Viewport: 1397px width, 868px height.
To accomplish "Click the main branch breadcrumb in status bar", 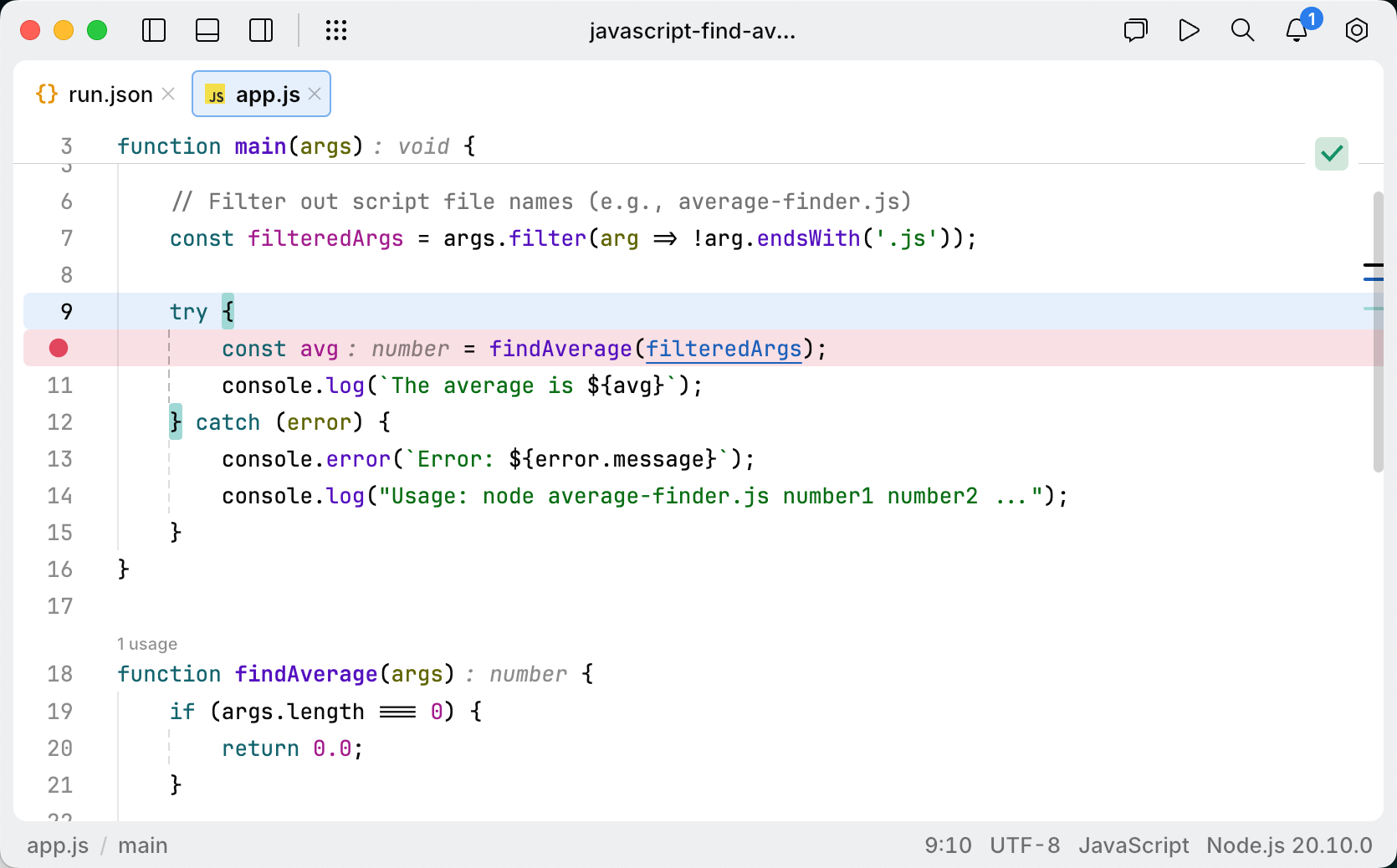I will pyautogui.click(x=142, y=845).
